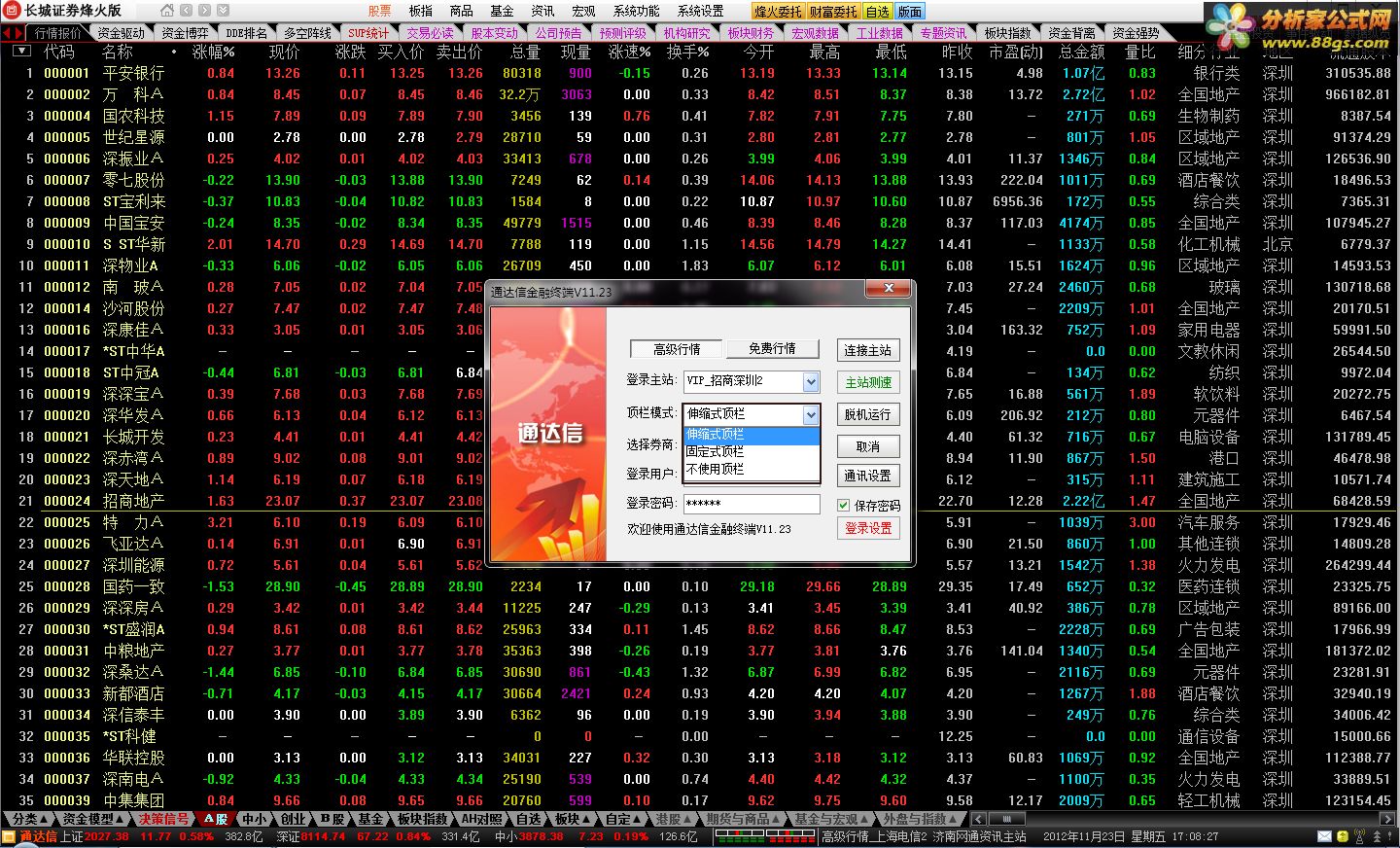Click the 通达信 status bar logo
Viewport: 1400px width, 848px height.
pyautogui.click(x=31, y=836)
